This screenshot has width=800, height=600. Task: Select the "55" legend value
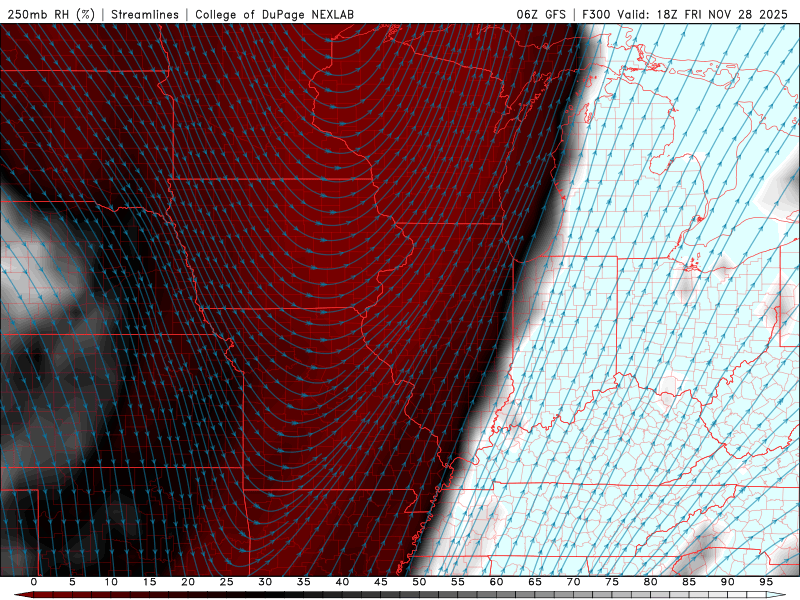pos(458,582)
